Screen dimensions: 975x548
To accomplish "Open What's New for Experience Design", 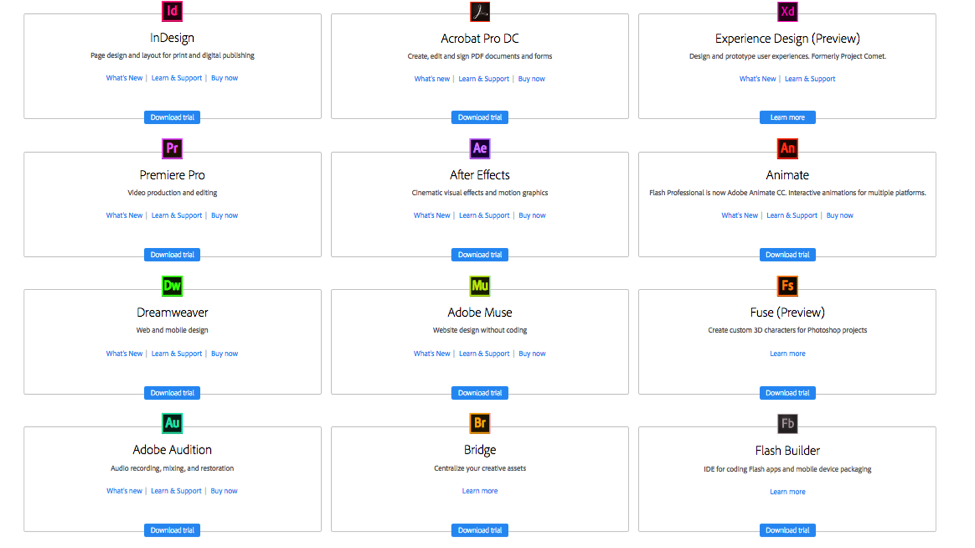I will [758, 79].
